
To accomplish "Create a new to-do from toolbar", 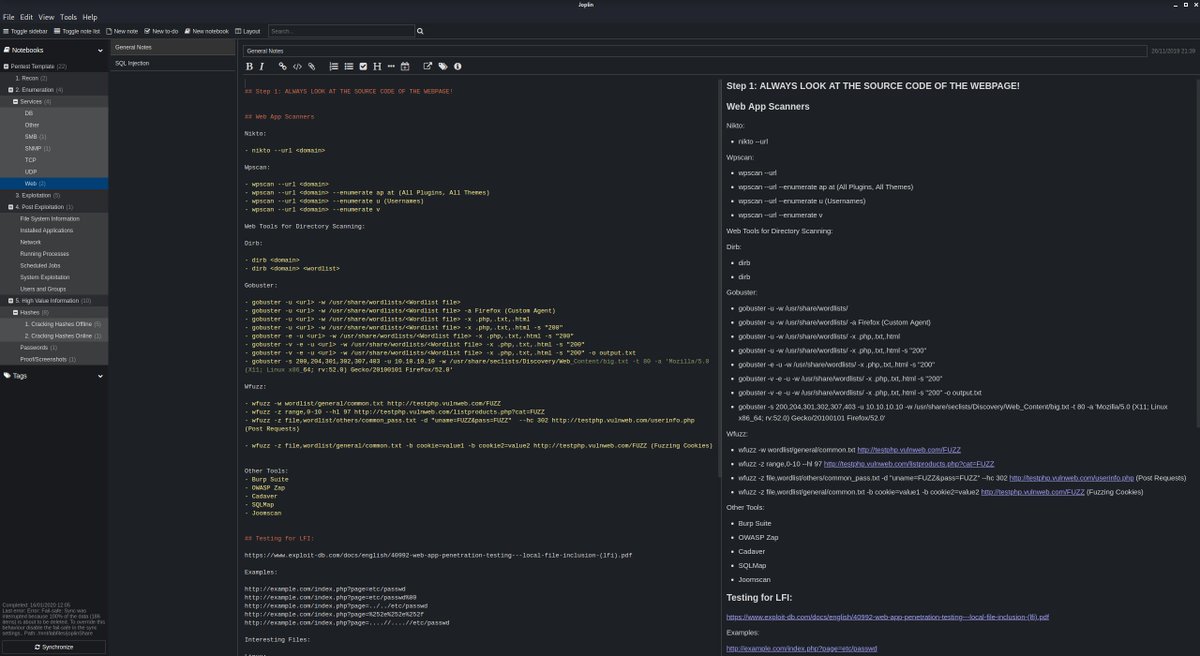I will click(162, 31).
